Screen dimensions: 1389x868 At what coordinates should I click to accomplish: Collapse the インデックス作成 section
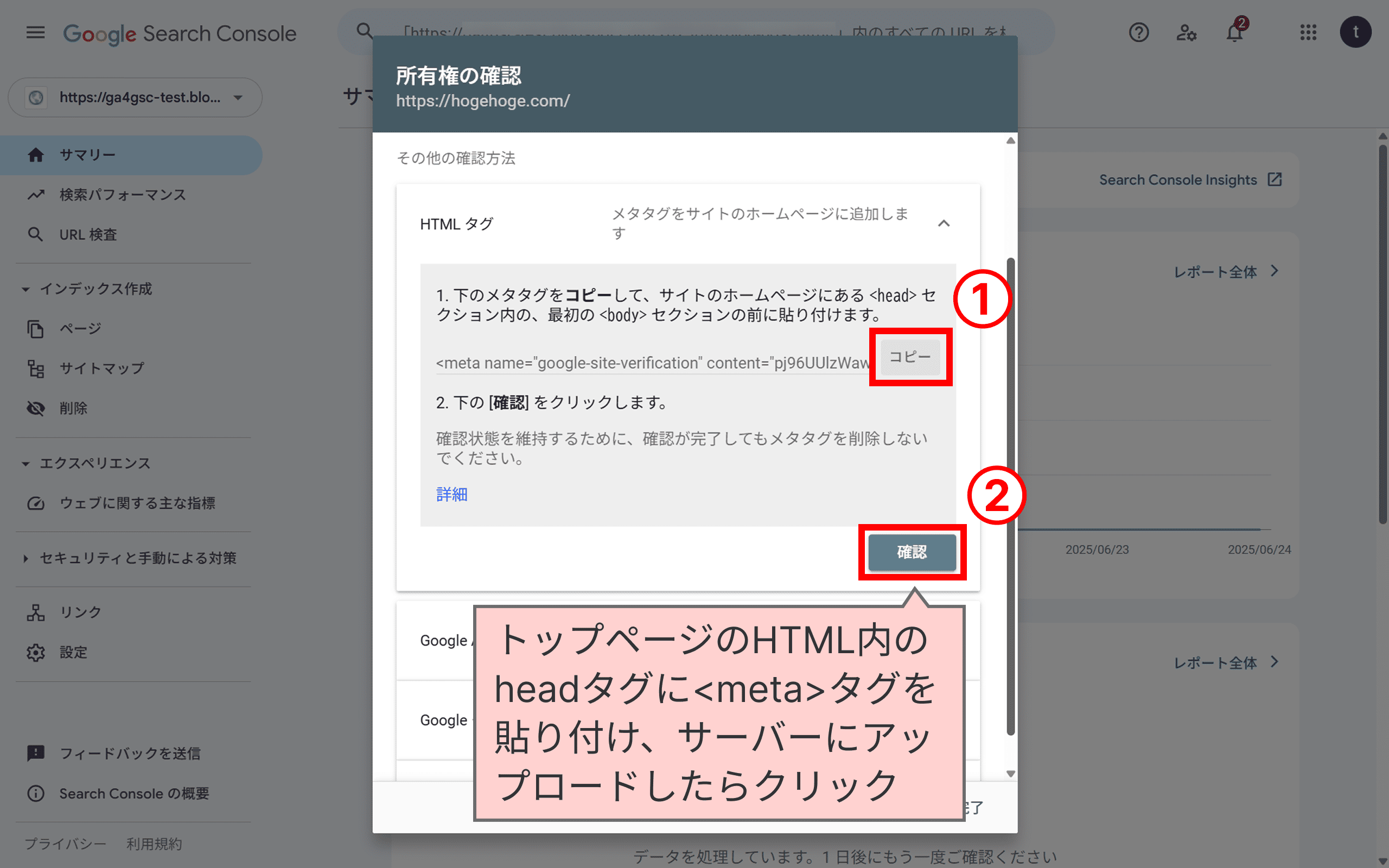click(x=86, y=289)
